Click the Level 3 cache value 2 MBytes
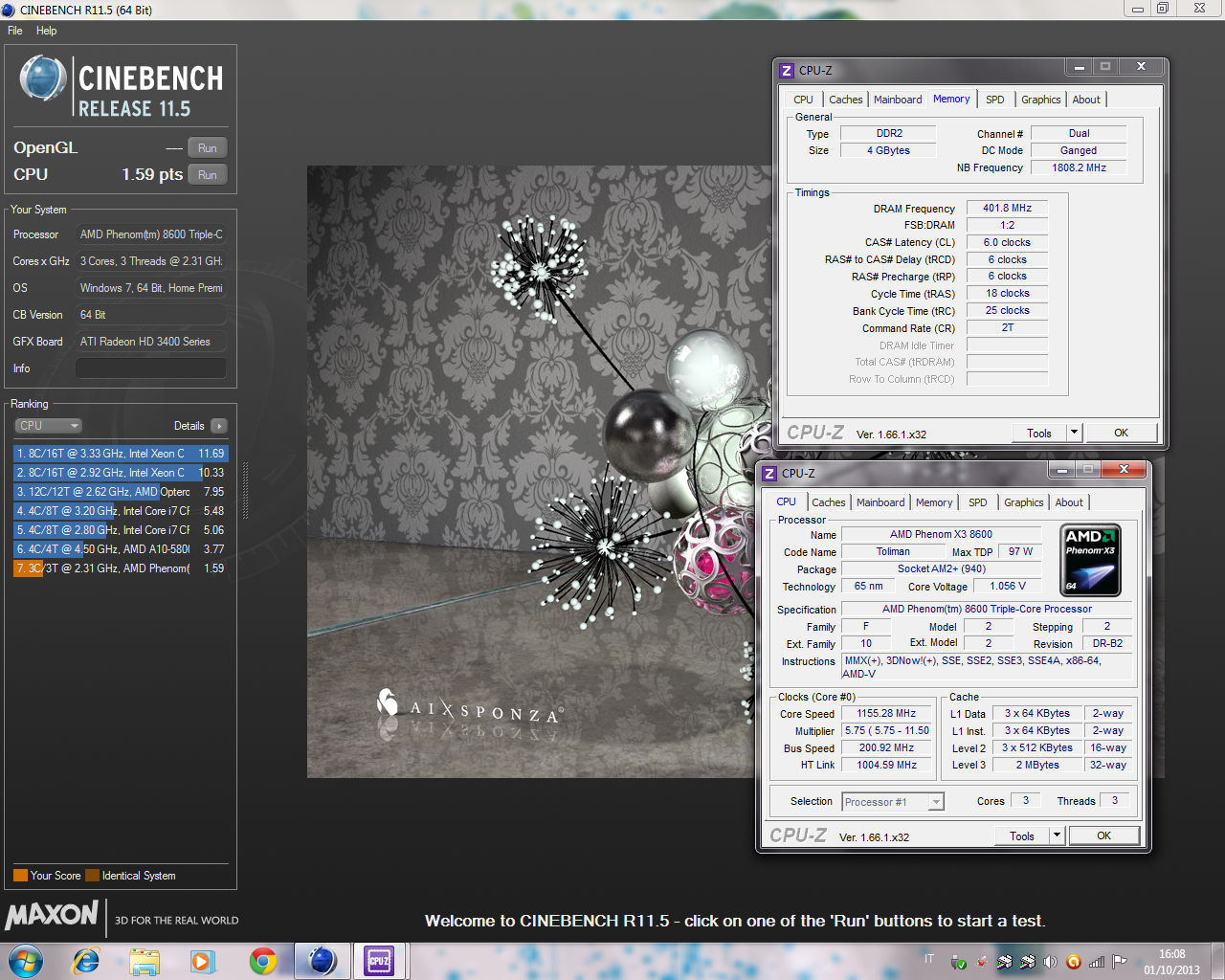Screen dimensions: 1225x980 pyautogui.click(x=1037, y=766)
